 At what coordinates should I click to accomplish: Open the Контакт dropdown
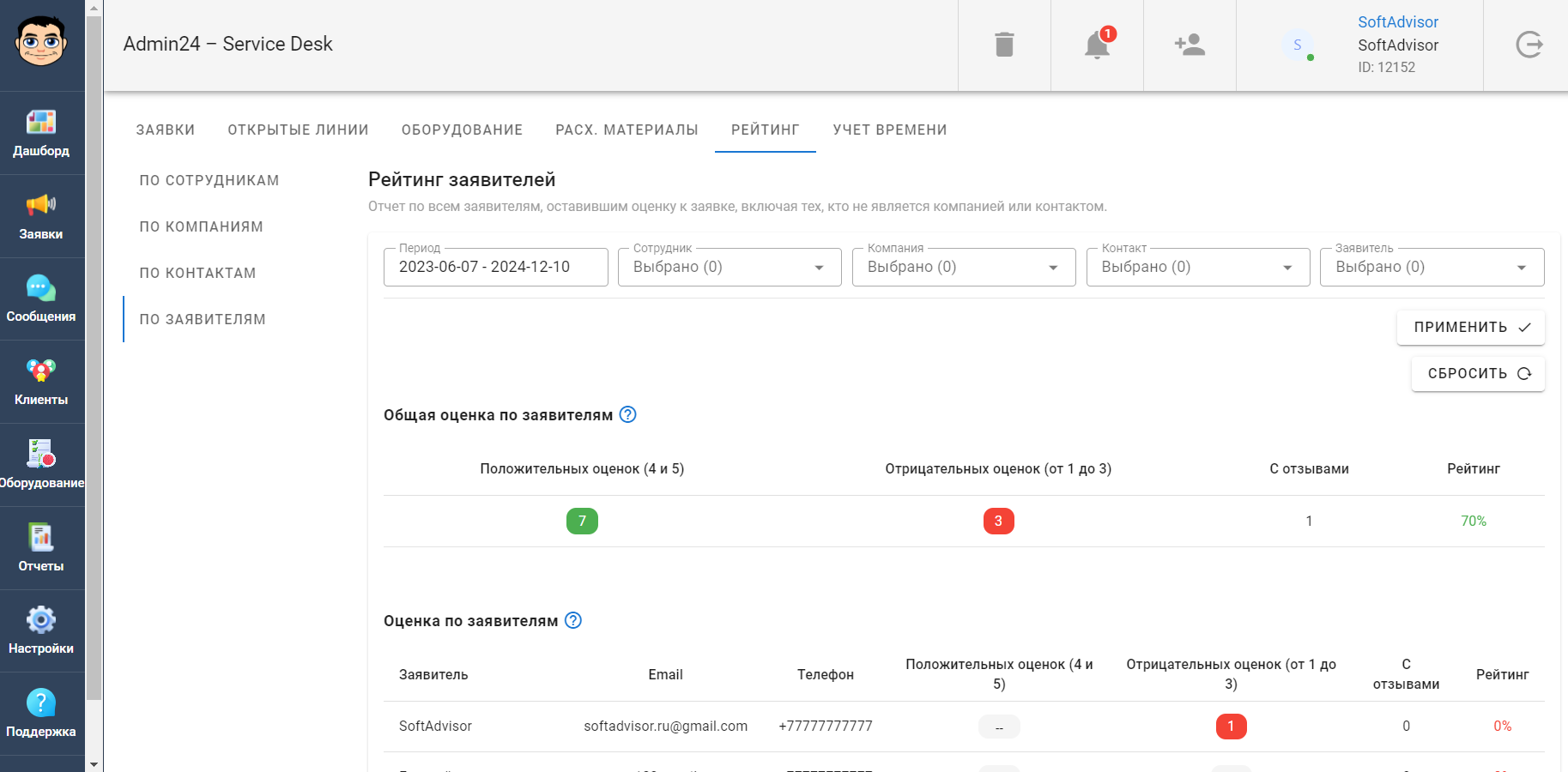click(x=1198, y=267)
